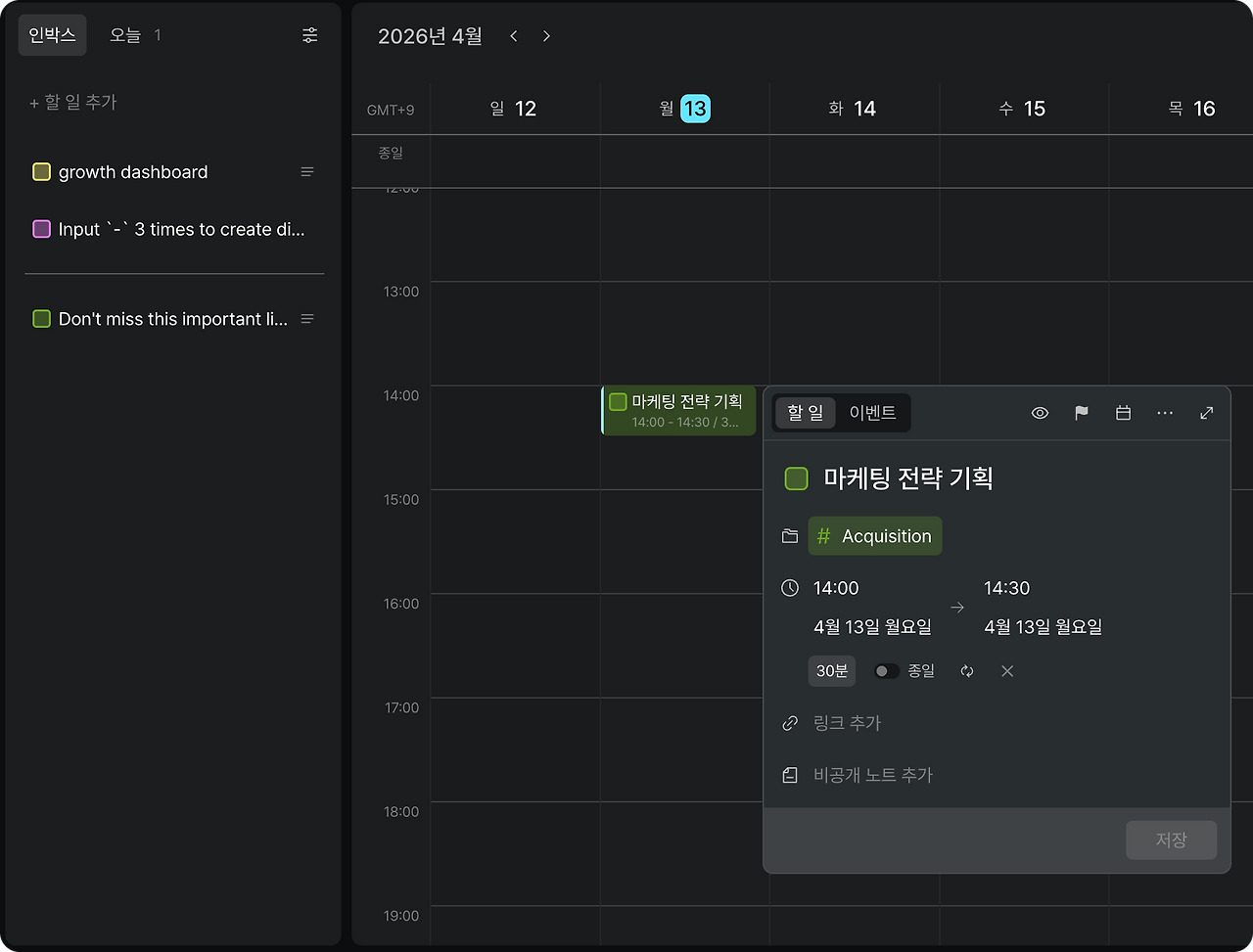The image size is (1253, 952).
Task: Change the start date 4월 13일 월요일
Action: coord(873,627)
